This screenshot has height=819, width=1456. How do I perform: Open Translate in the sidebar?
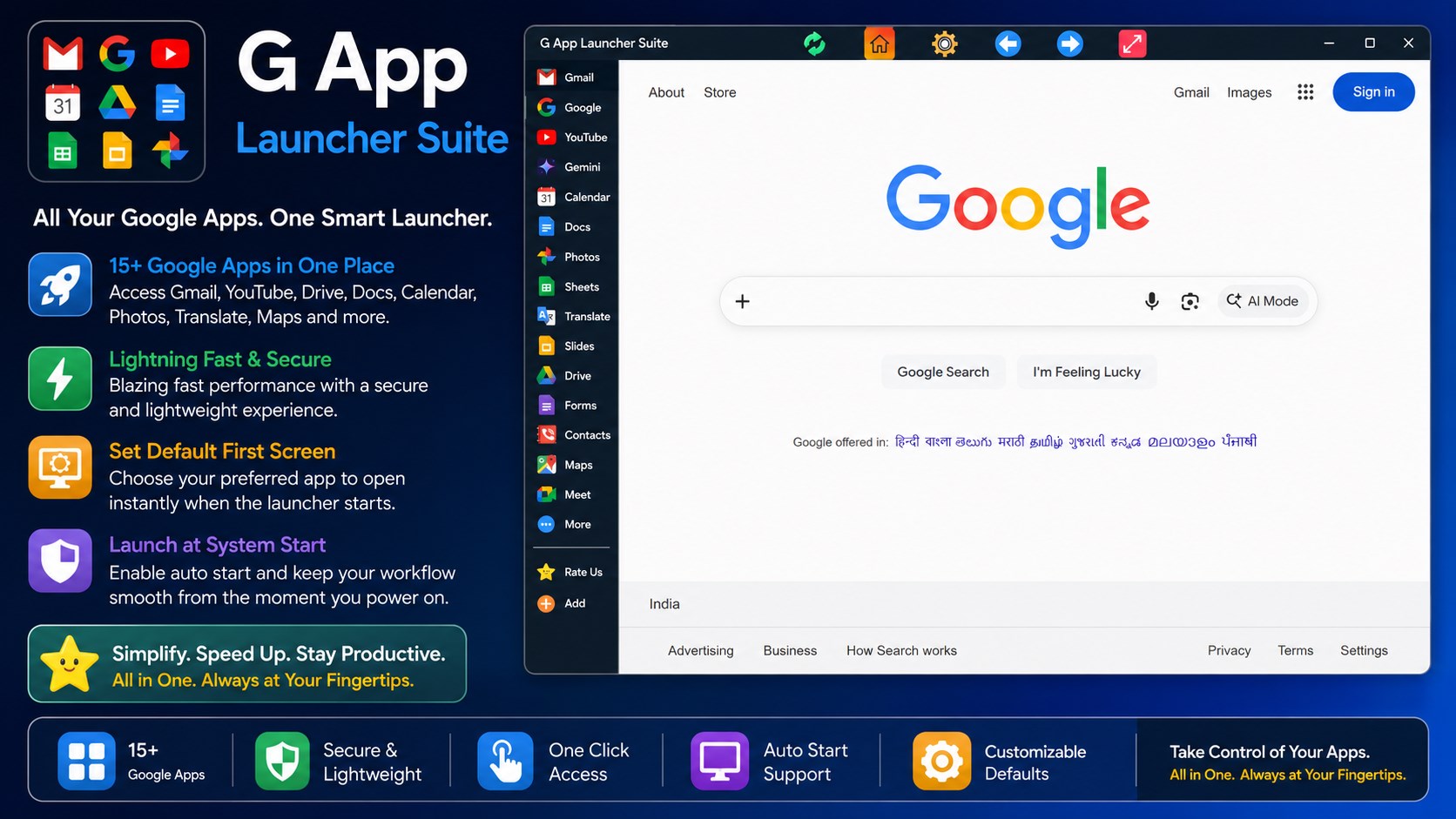(571, 317)
